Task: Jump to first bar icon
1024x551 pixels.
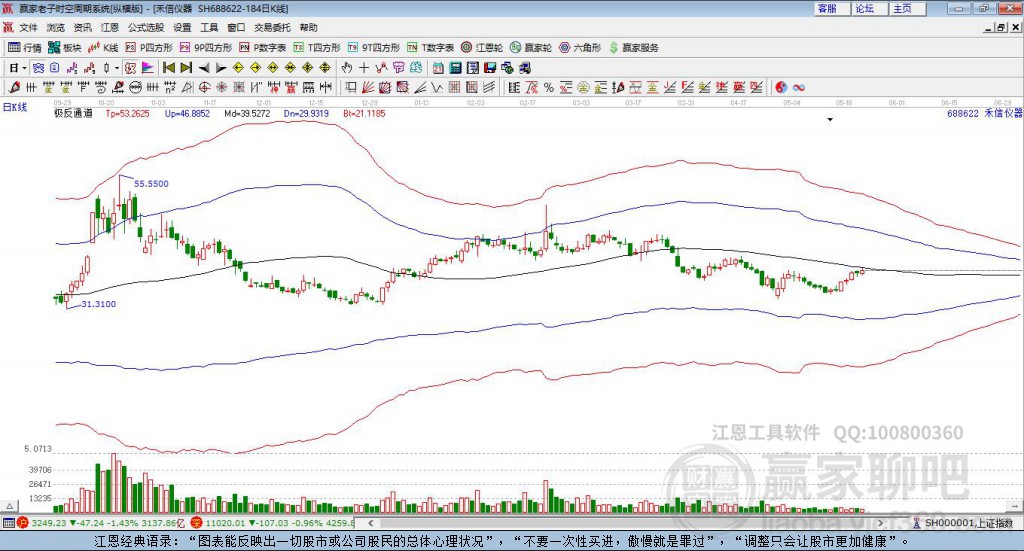Action: (168, 68)
